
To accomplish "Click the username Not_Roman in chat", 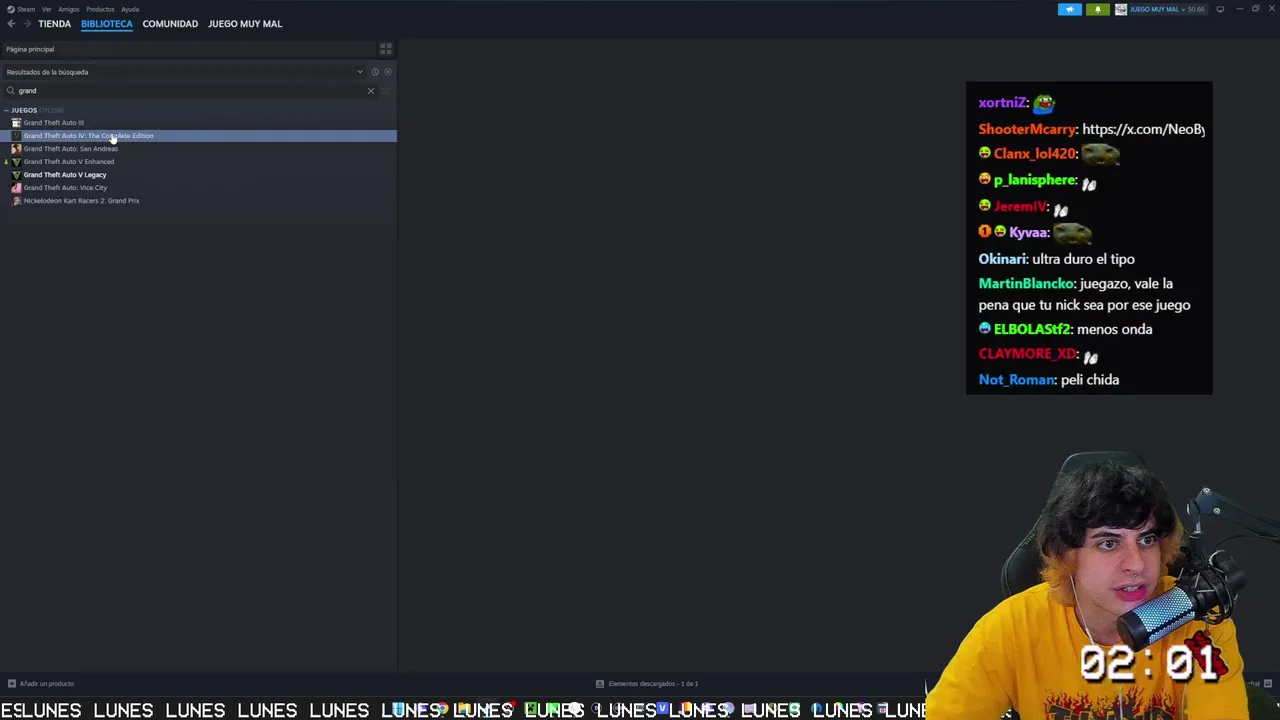I will coord(1016,380).
